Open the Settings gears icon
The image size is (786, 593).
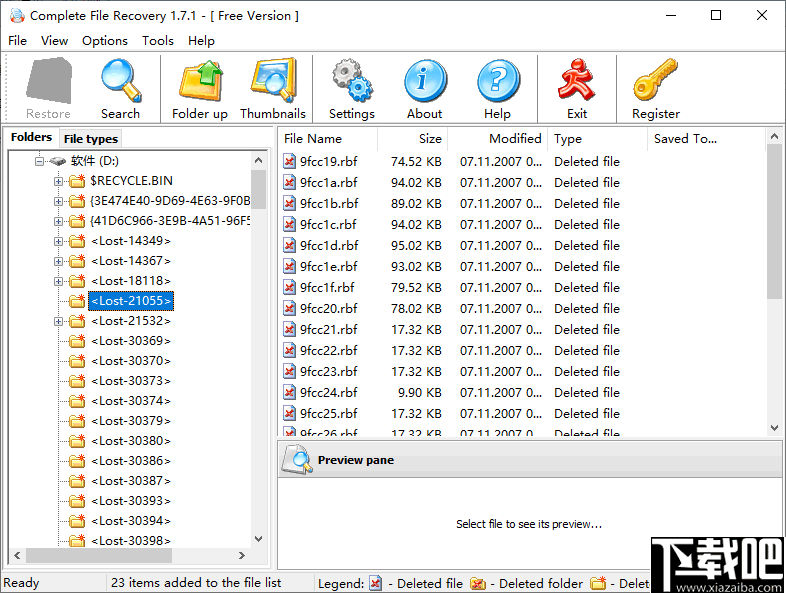tap(352, 81)
